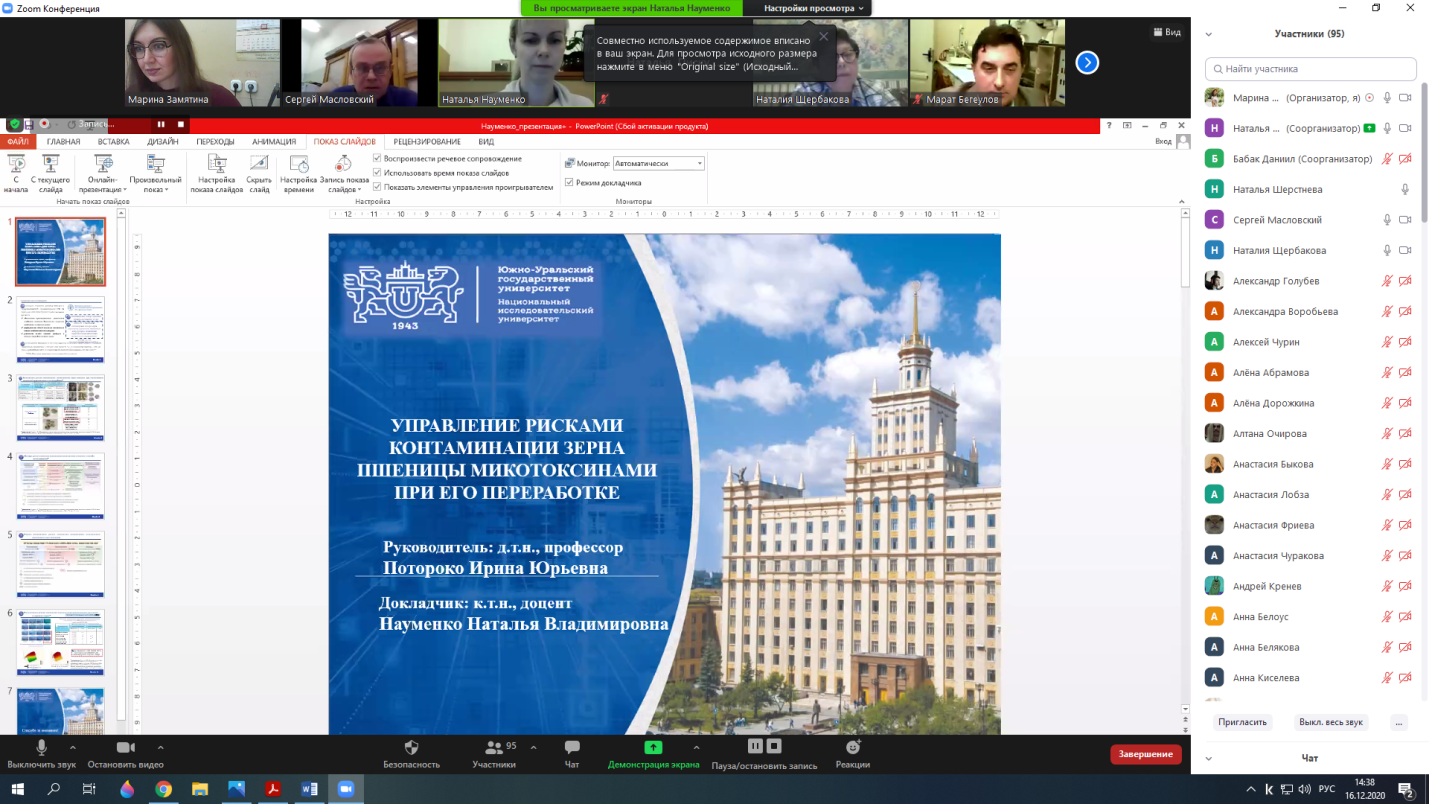Click green Демонстрация экрана share icon
The height and width of the screenshot is (804, 1429).
click(653, 748)
